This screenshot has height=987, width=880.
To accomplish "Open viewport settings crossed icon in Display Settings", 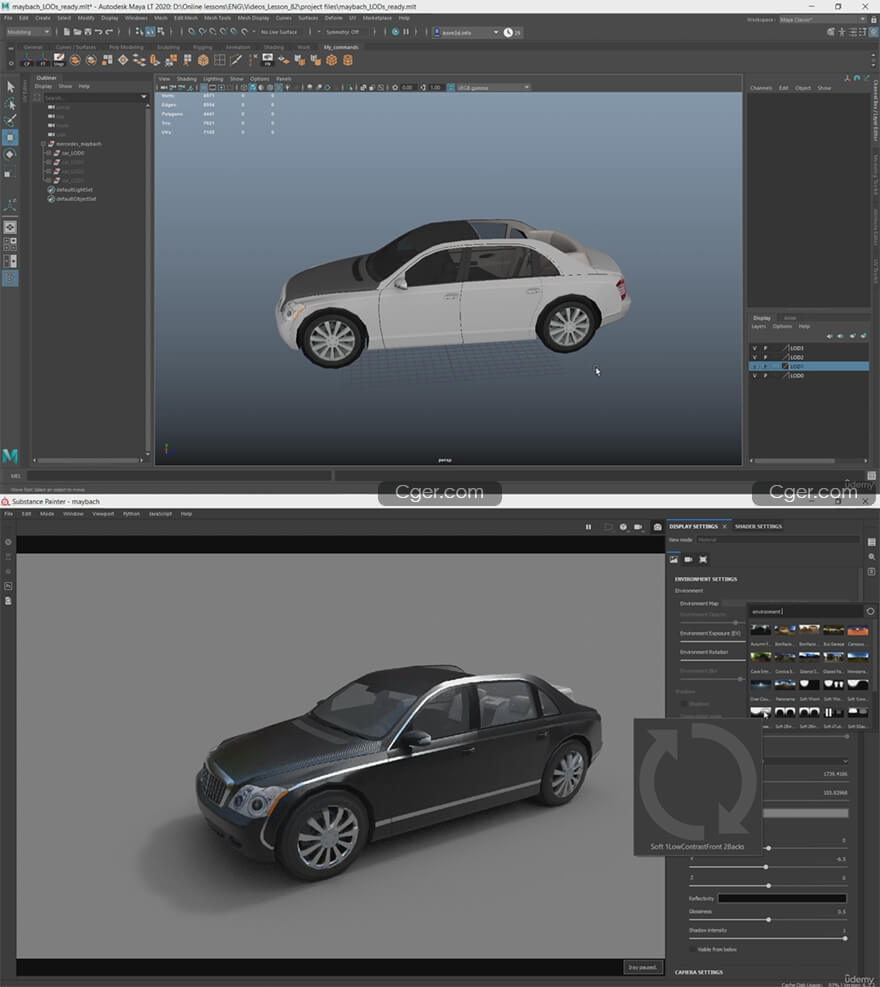I will [703, 559].
